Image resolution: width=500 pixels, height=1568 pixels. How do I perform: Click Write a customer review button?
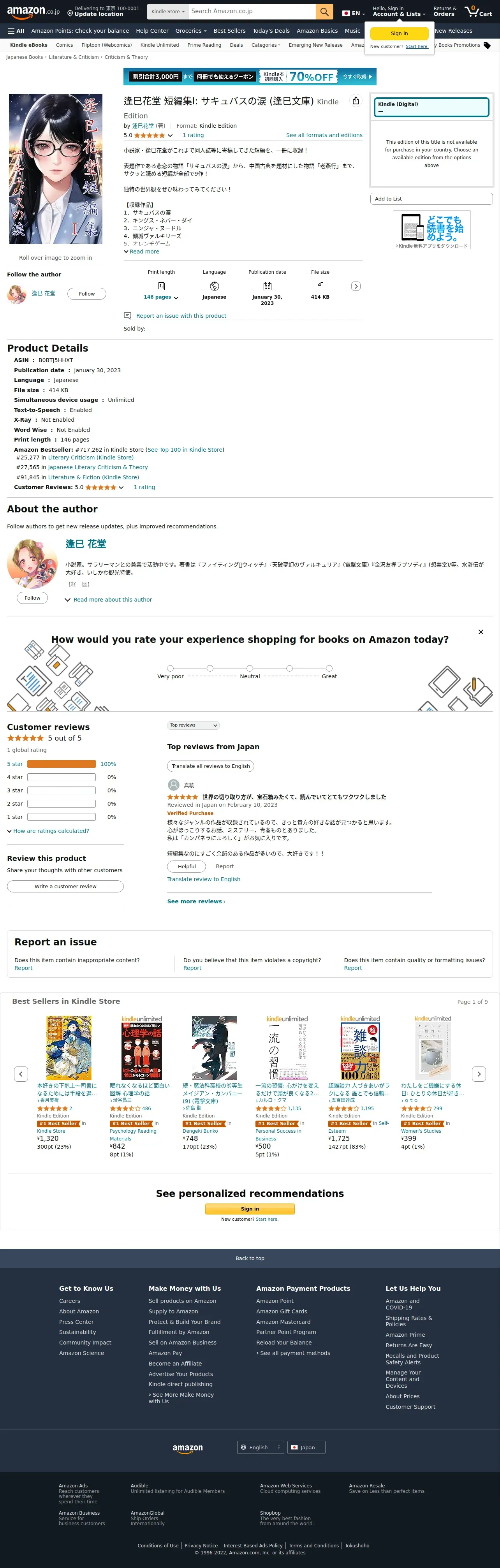(65, 886)
